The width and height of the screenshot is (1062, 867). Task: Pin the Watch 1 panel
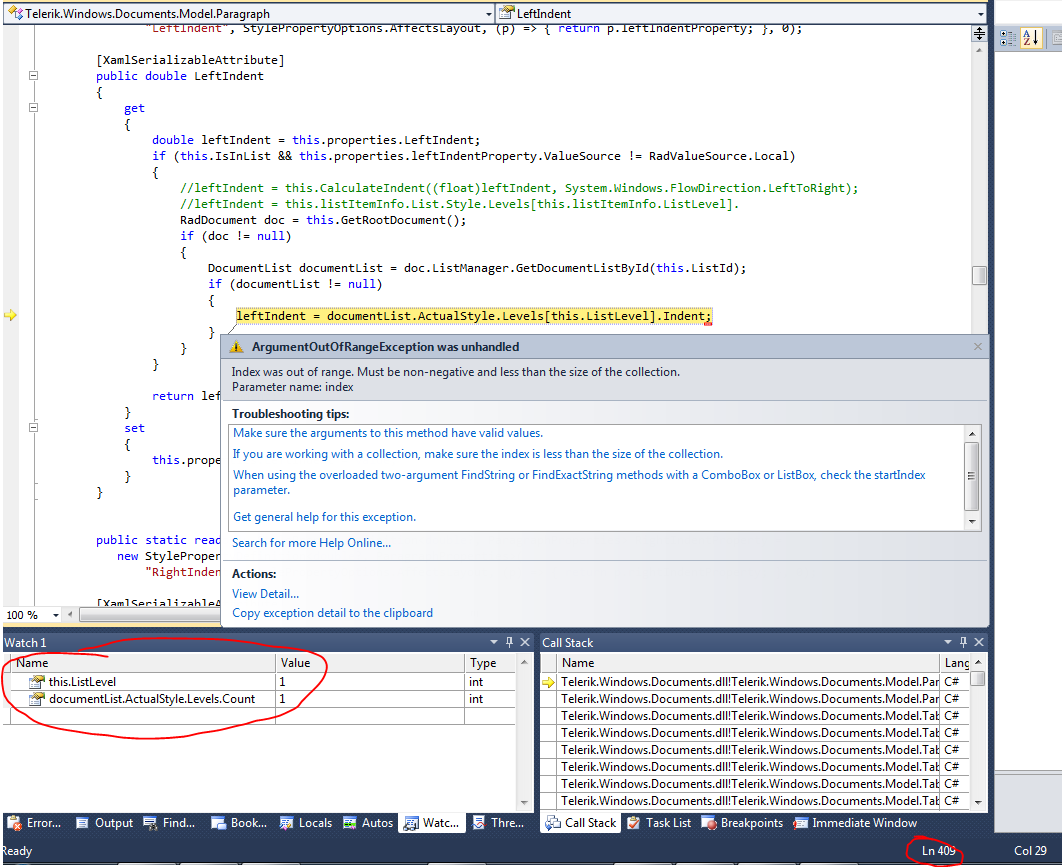pos(509,642)
